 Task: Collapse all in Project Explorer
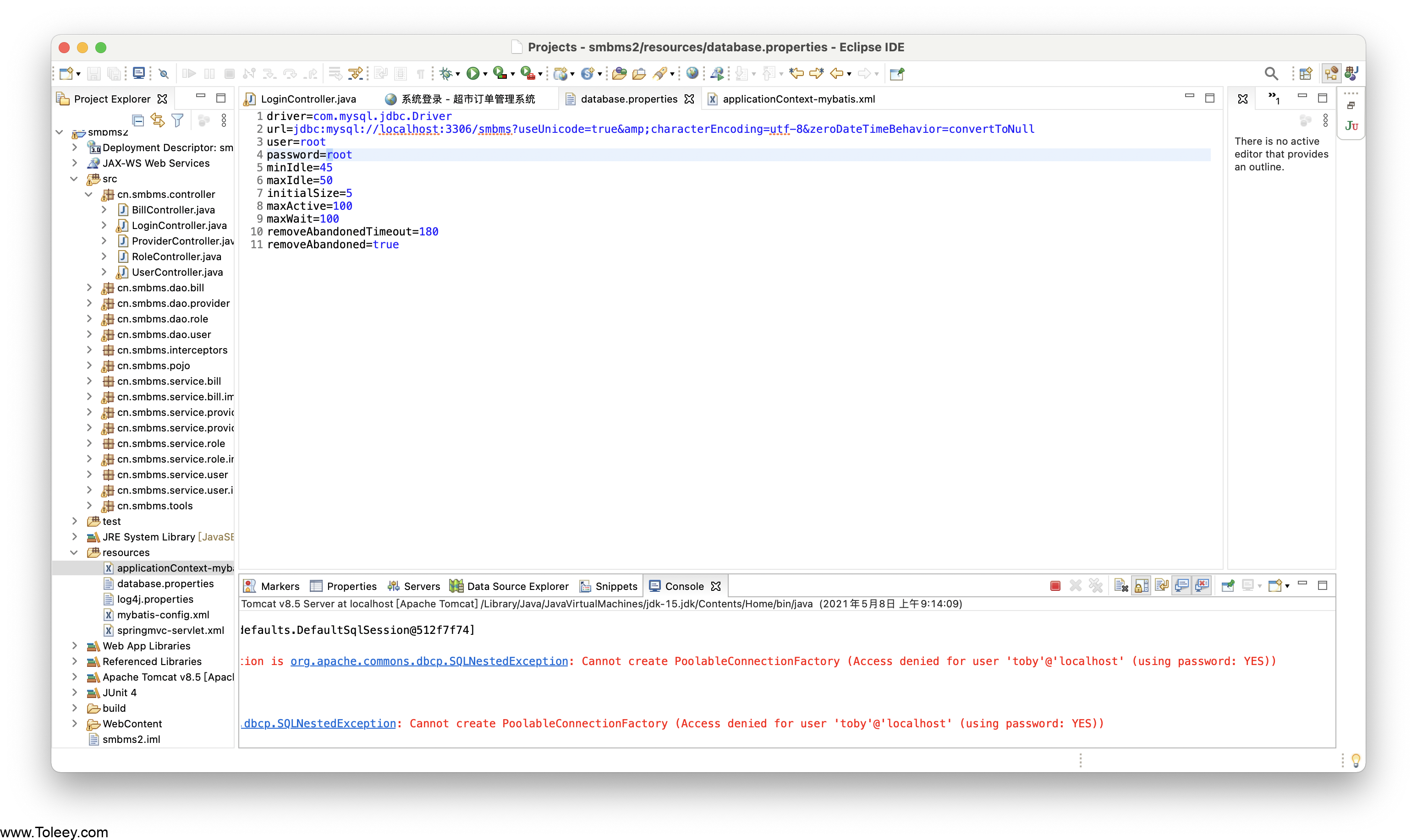pos(137,120)
